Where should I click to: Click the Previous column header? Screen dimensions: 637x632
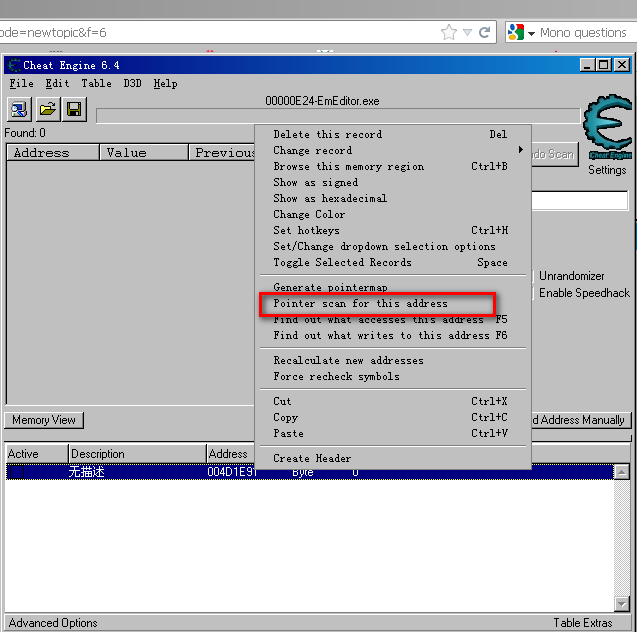tap(222, 153)
